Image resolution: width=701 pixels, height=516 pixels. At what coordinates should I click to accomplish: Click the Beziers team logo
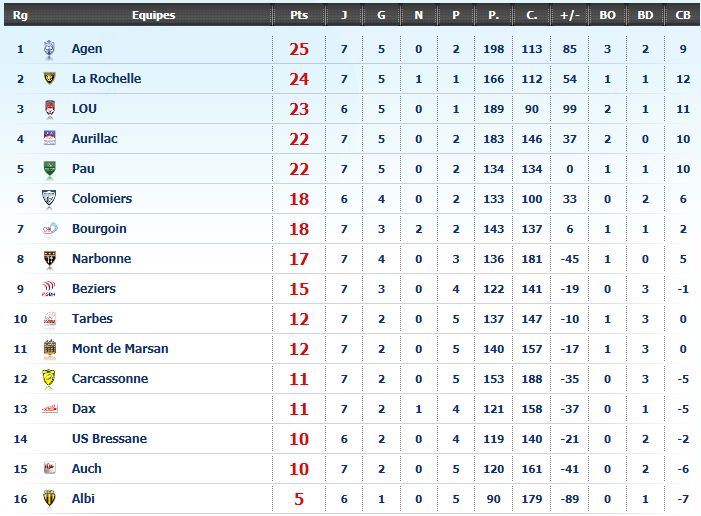coord(49,289)
